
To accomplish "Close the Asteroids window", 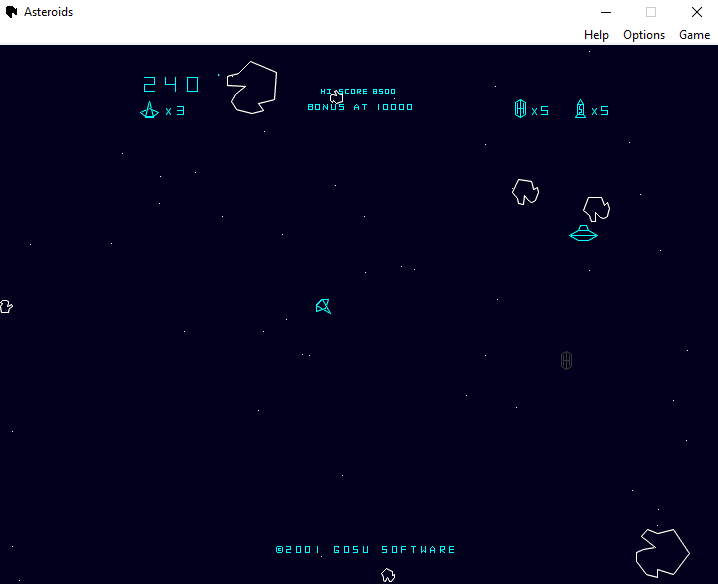I will 696,12.
